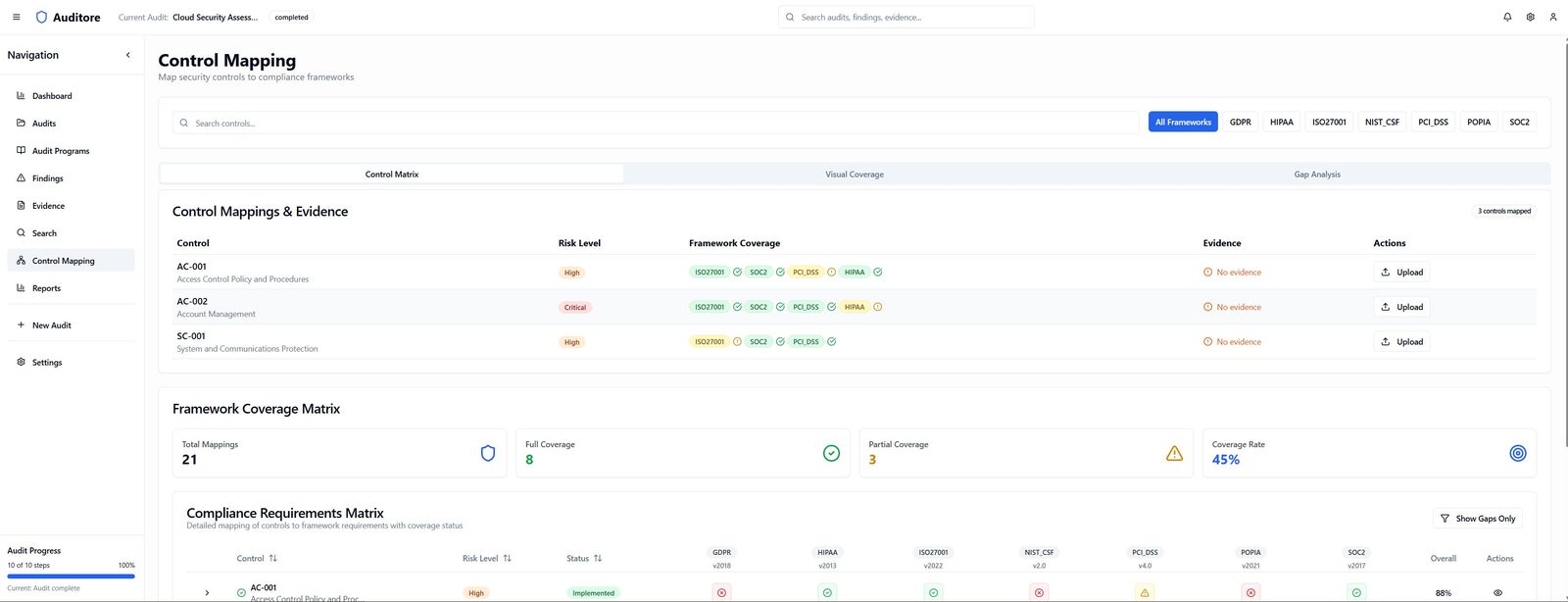Viewport: 1568px width, 602px height.
Task: Click the POPIA gap icon for AC-001
Action: pos(1250,593)
